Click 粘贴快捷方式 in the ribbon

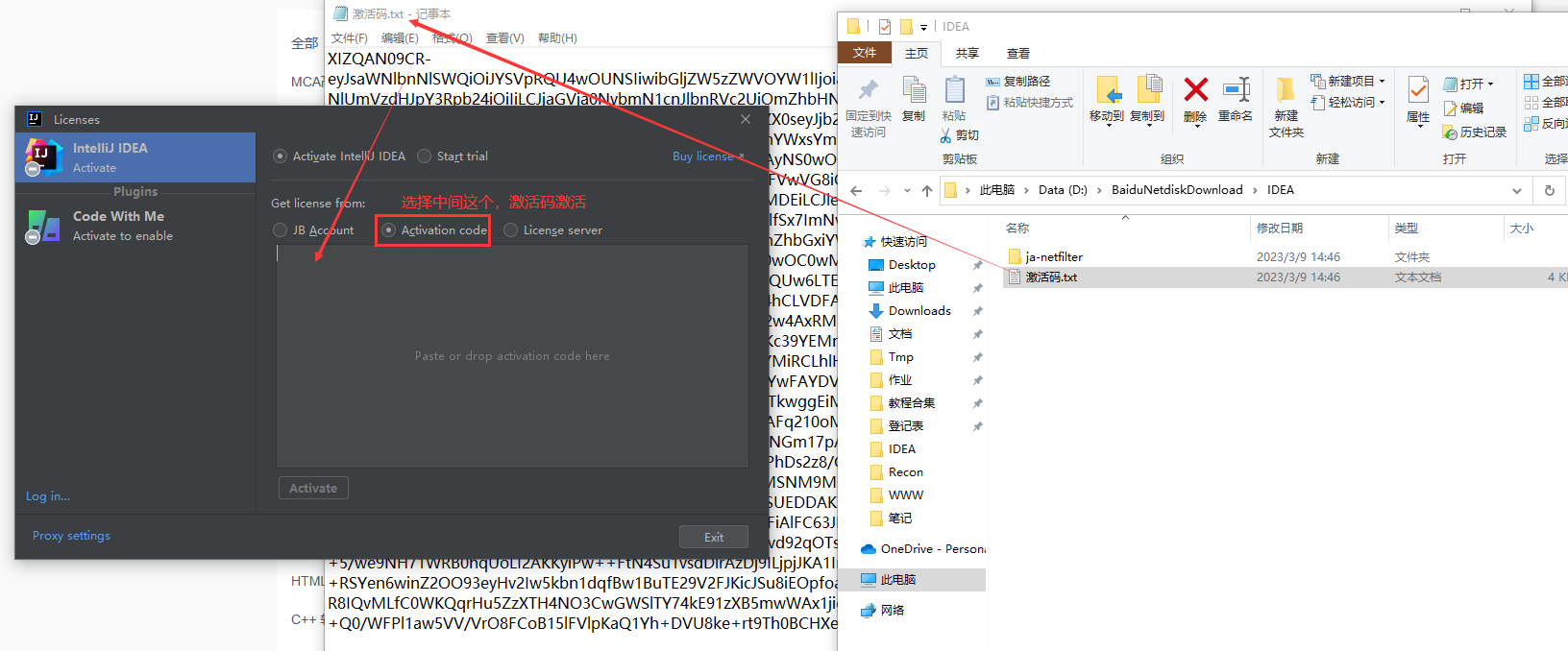click(1029, 102)
